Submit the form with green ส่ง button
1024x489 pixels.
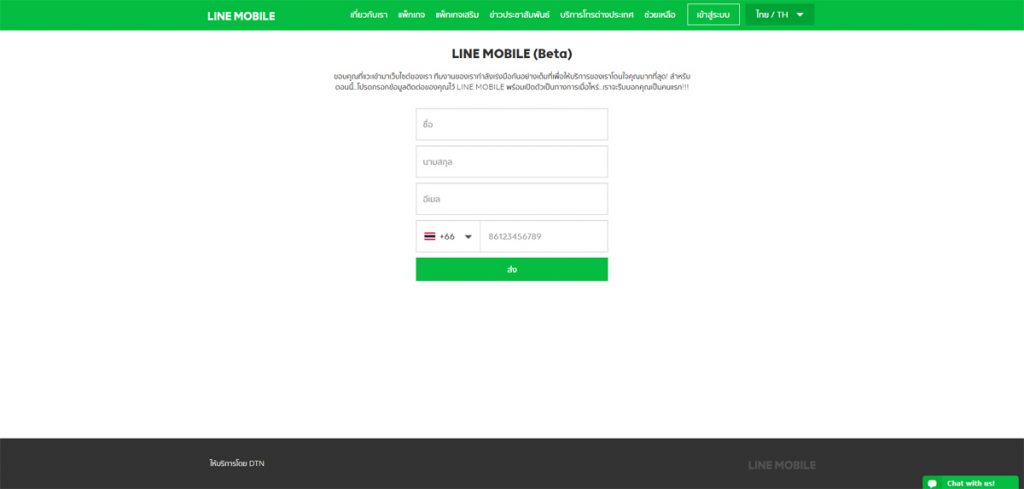(x=511, y=269)
